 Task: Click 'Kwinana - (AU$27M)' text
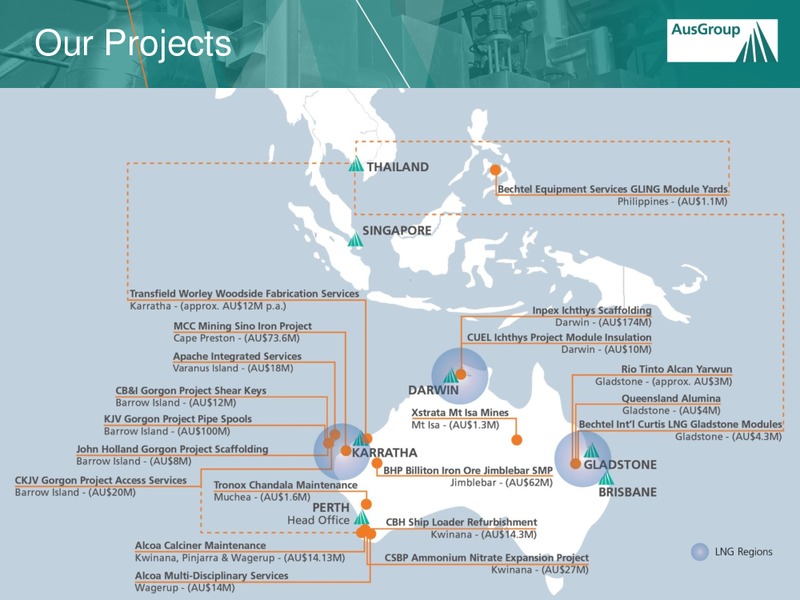[540, 570]
